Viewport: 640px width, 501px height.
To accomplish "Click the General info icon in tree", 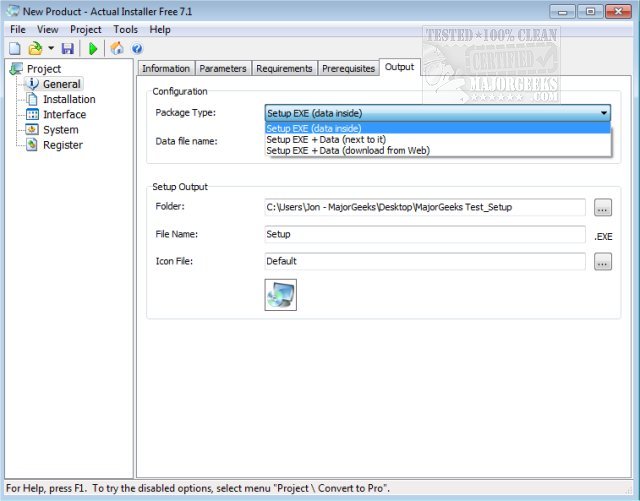I will pos(32,84).
